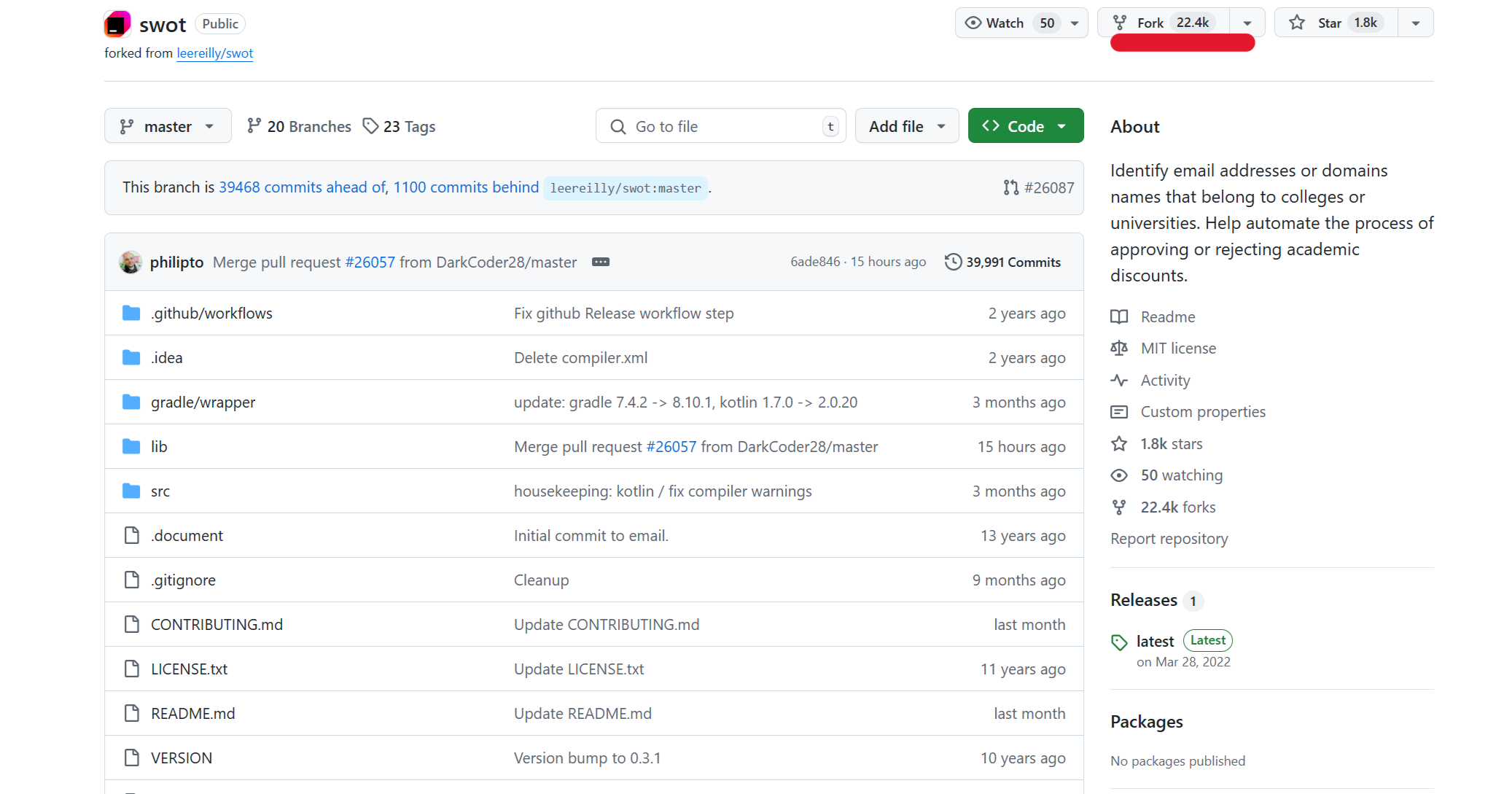Screen dimensions: 1512x794
Task: Open commit history via clock icon
Action: click(x=953, y=262)
